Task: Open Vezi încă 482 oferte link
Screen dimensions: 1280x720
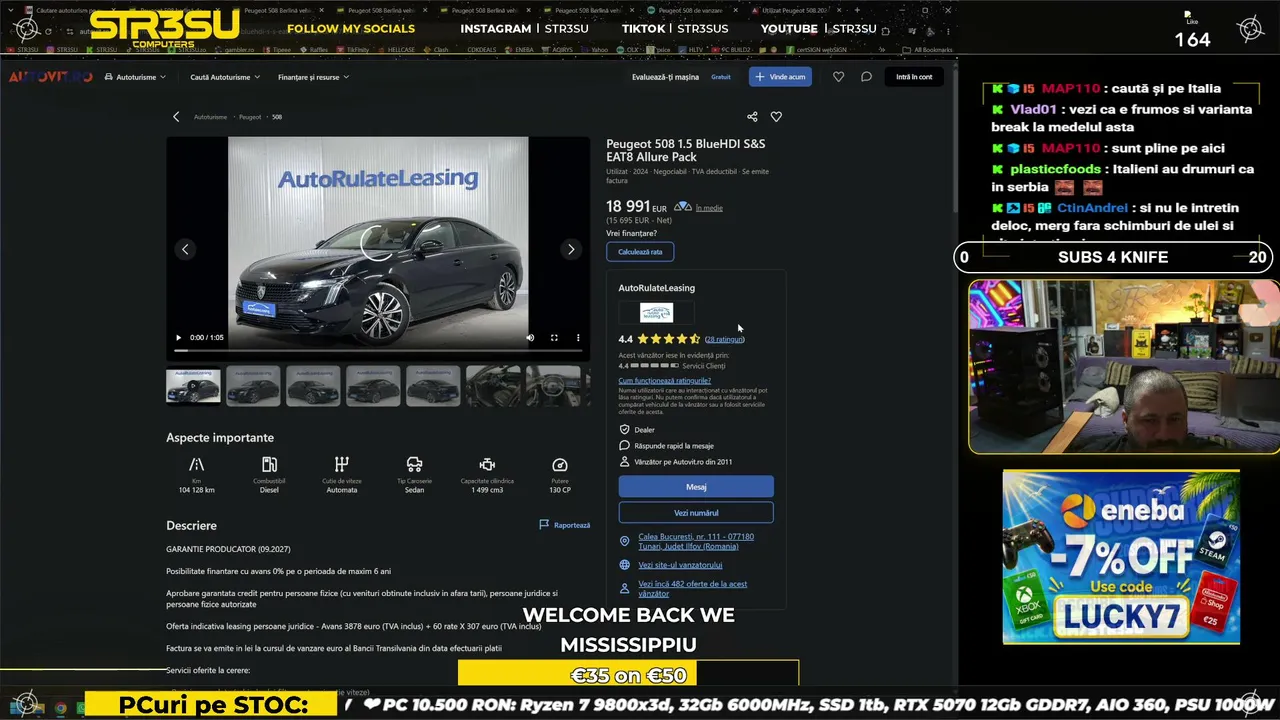Action: tap(693, 589)
